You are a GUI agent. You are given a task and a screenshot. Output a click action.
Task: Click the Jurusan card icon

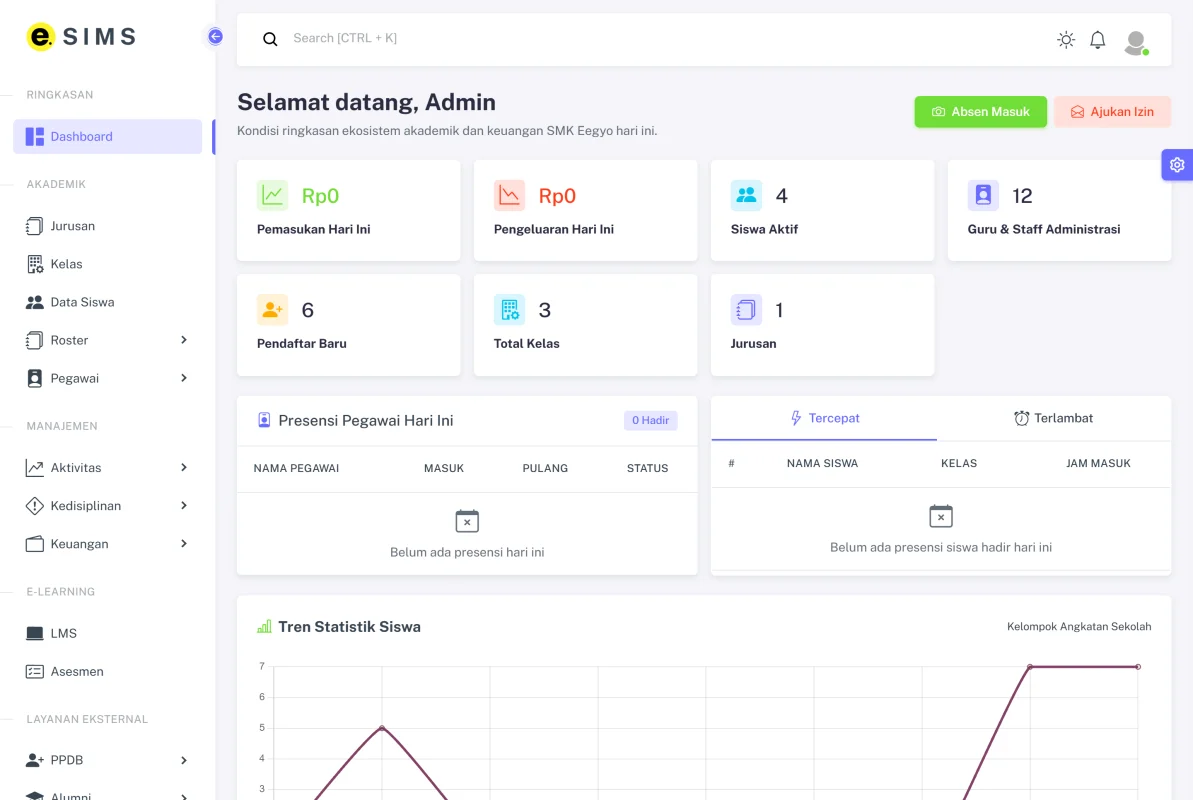[746, 310]
